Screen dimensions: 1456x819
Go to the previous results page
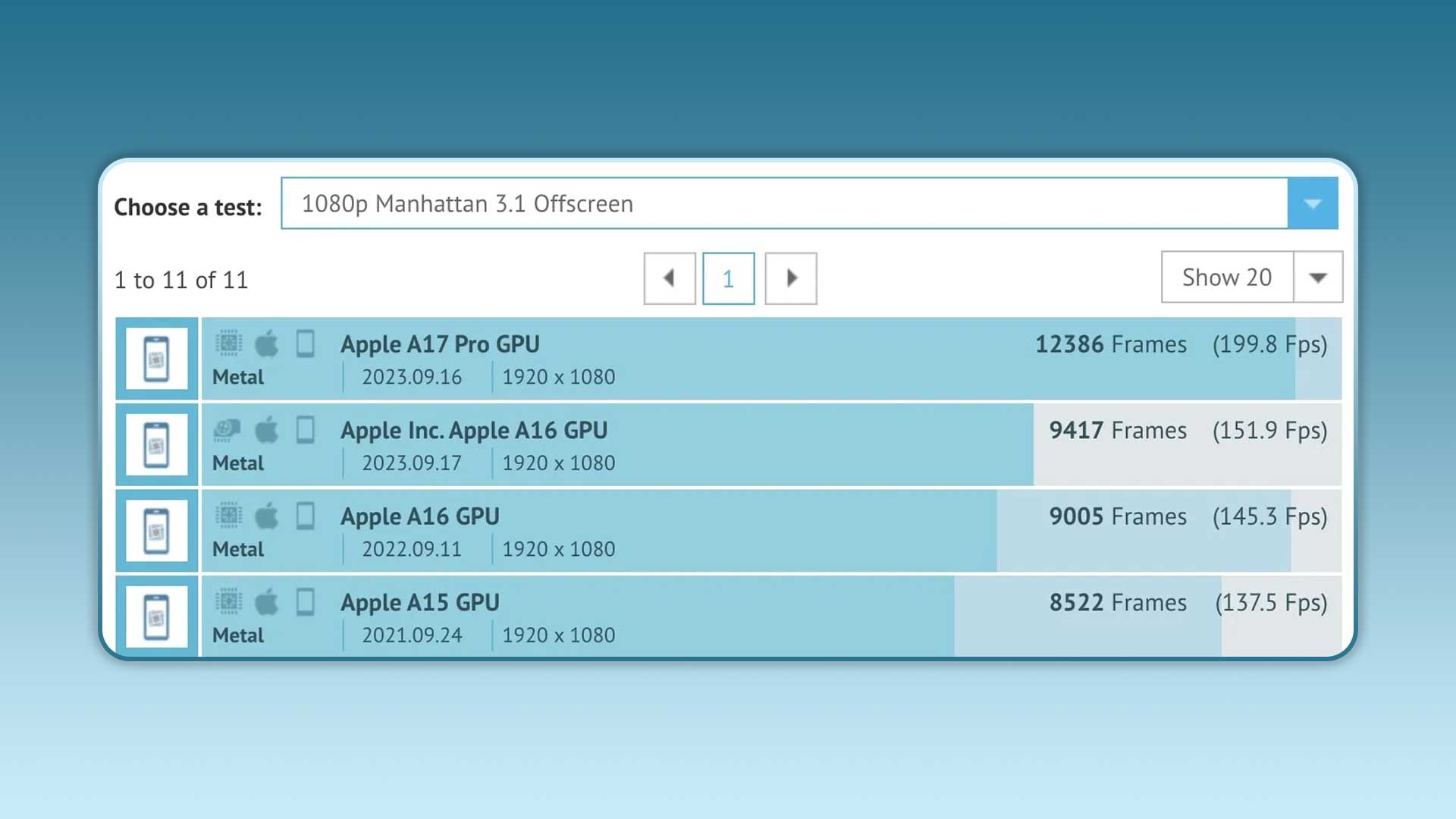tap(670, 278)
